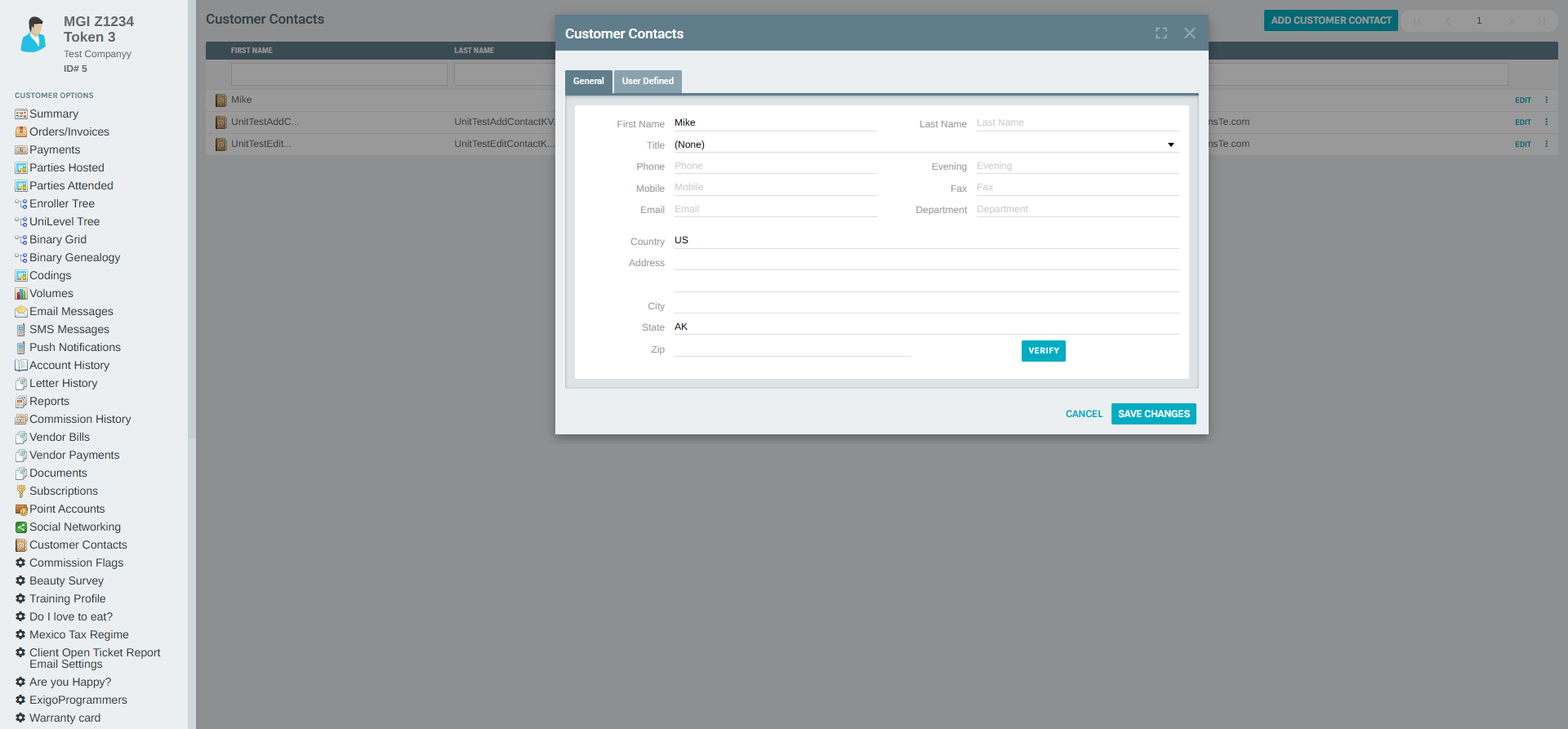Click the Enroller Tree icon

[x=21, y=204]
